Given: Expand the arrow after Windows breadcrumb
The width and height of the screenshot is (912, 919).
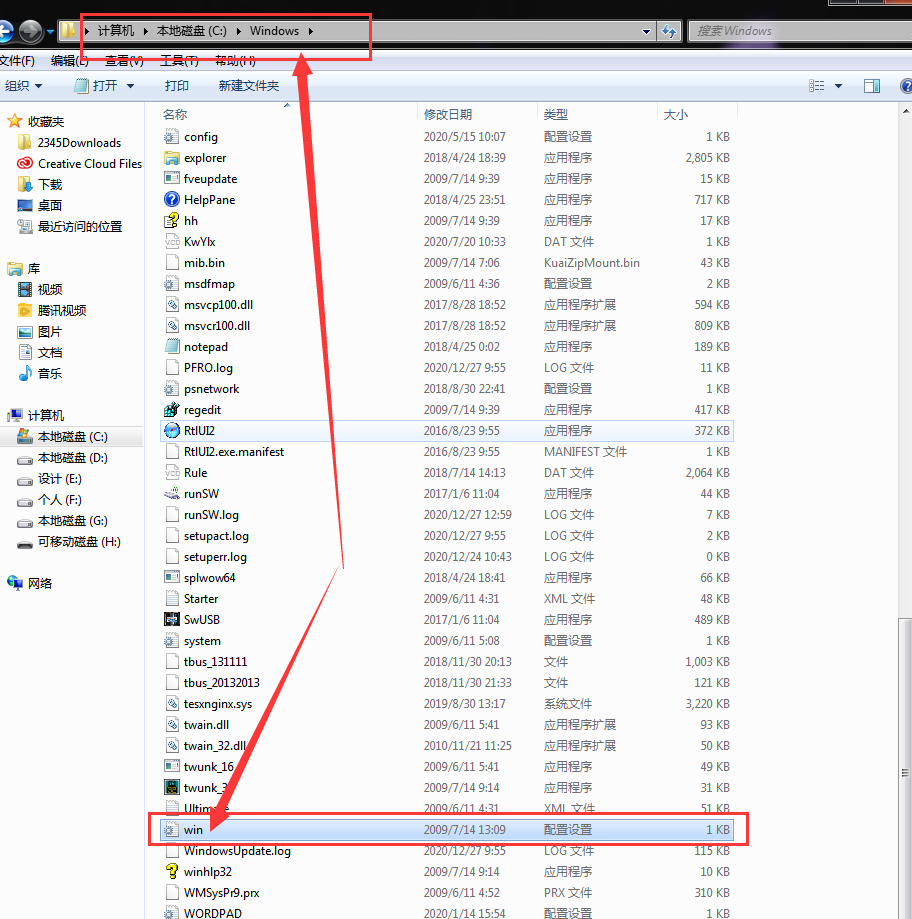Looking at the screenshot, I should click(311, 31).
